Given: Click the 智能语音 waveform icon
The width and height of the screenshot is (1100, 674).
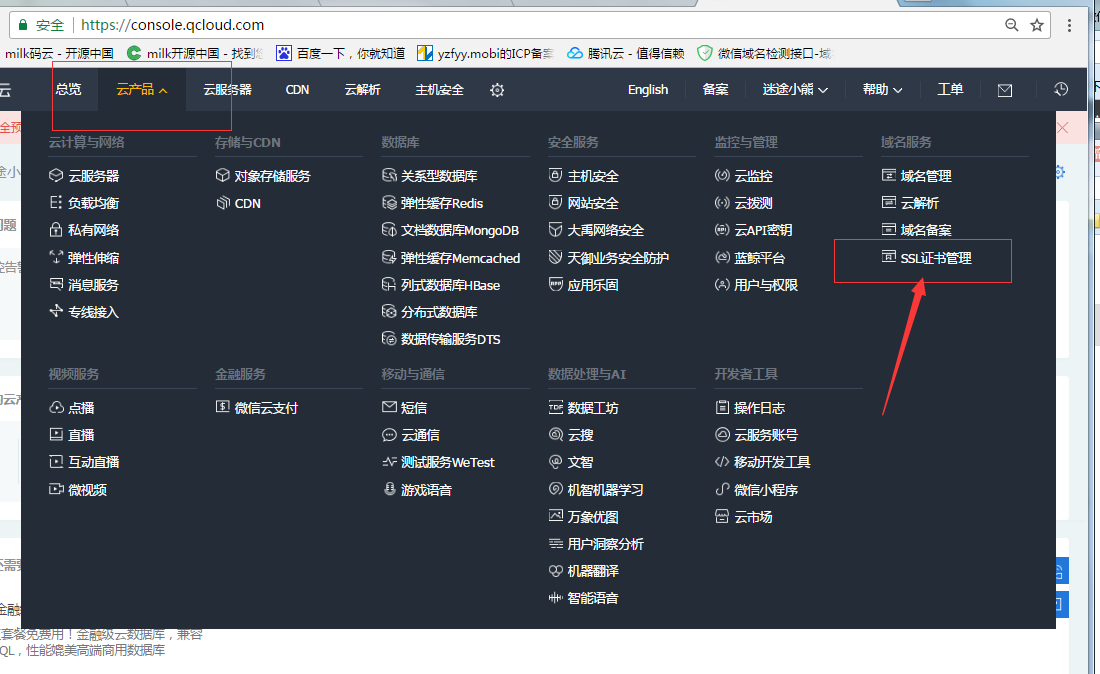Looking at the screenshot, I should pos(556,598).
